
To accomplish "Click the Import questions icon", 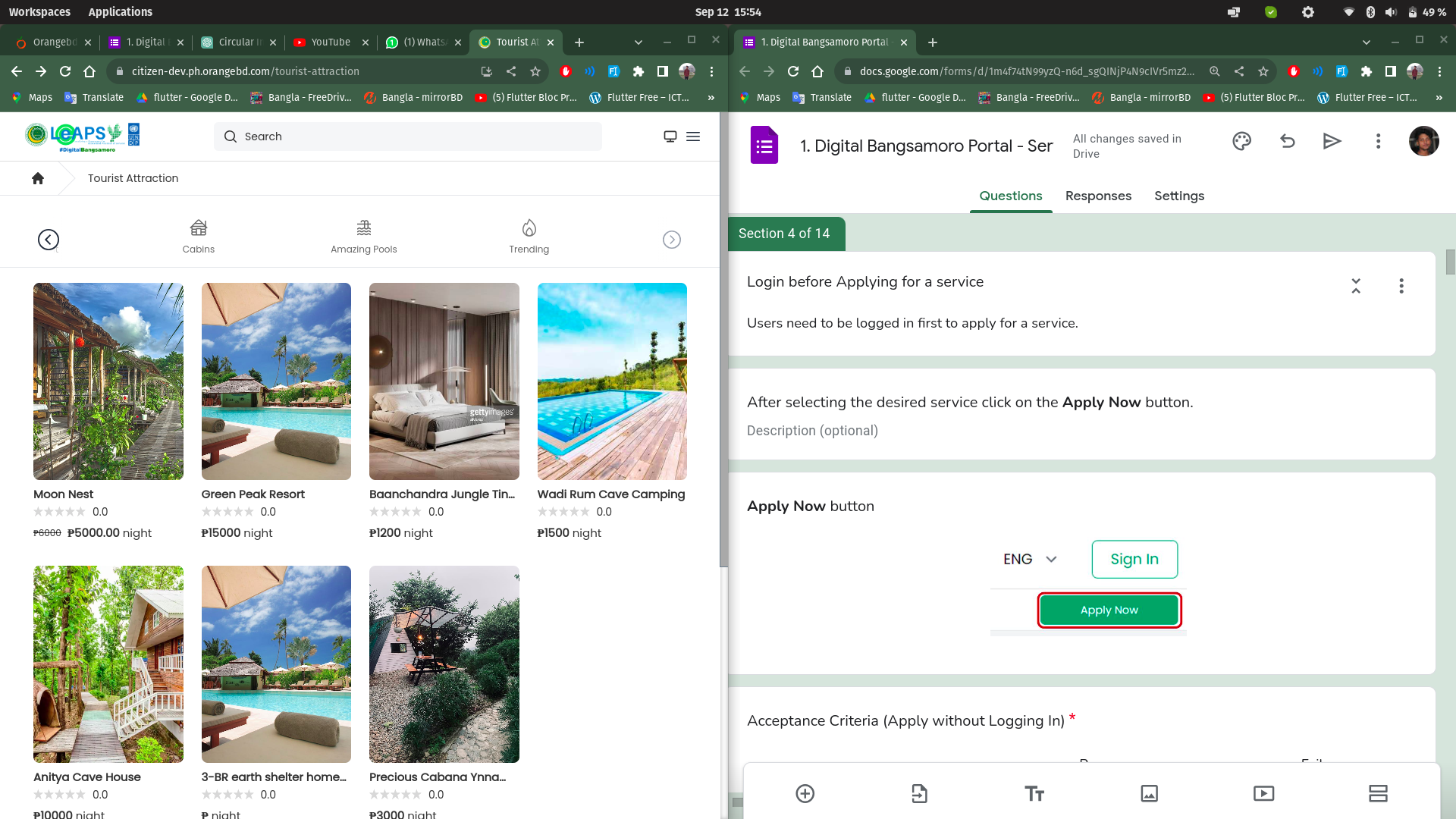I will click(x=919, y=793).
